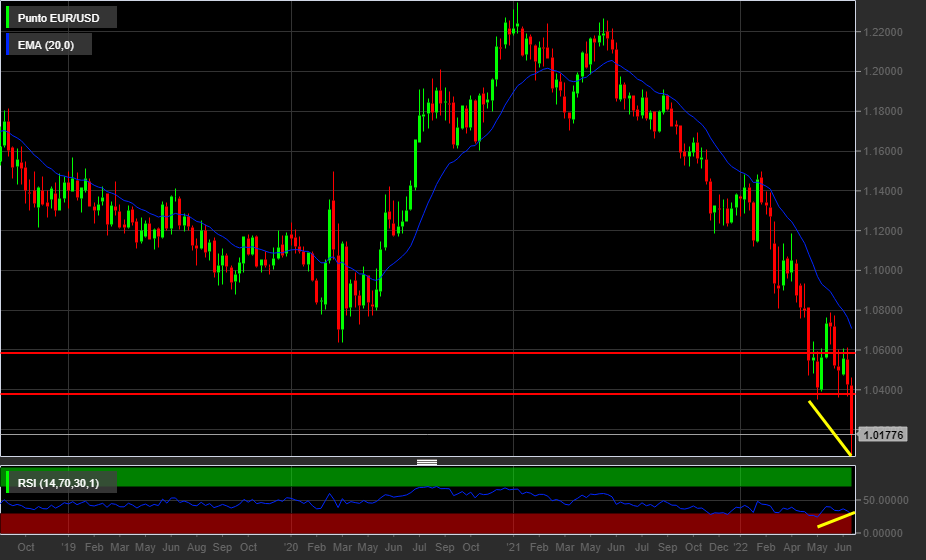926x560 pixels.
Task: Select the yellow trend line on price chart
Action: tap(830, 427)
